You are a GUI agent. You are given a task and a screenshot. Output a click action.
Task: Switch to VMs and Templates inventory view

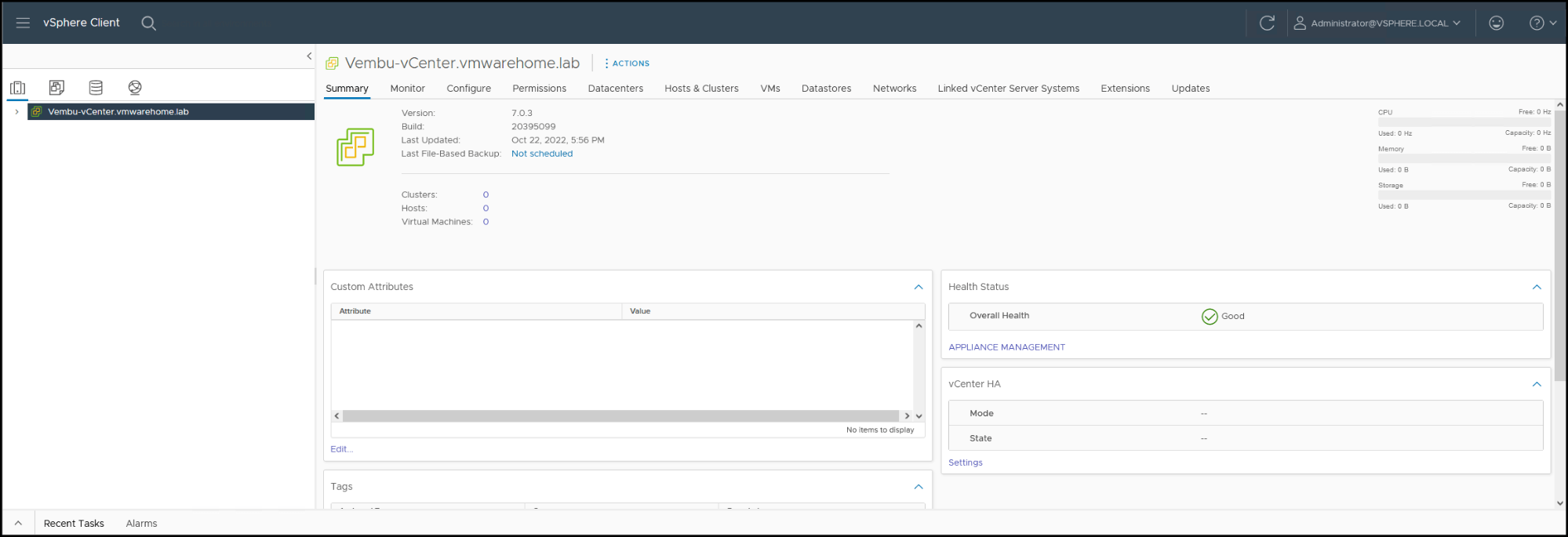point(56,87)
